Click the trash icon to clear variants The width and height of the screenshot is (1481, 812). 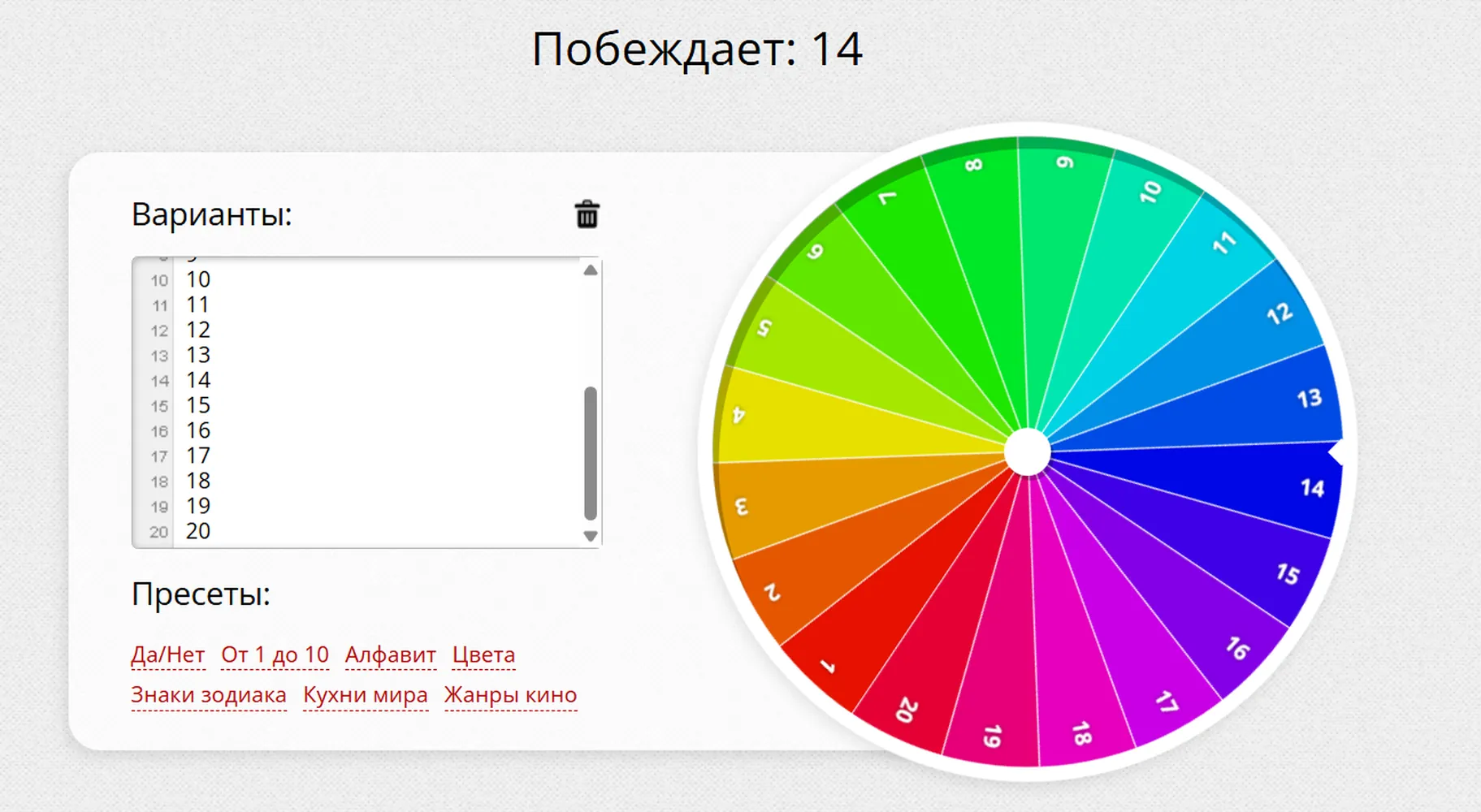[587, 215]
